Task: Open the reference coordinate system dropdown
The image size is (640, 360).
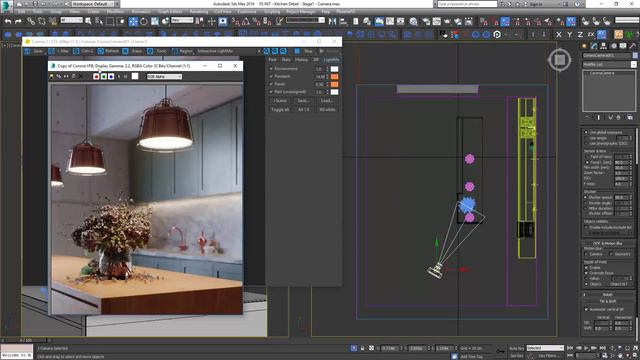Action: tap(182, 20)
